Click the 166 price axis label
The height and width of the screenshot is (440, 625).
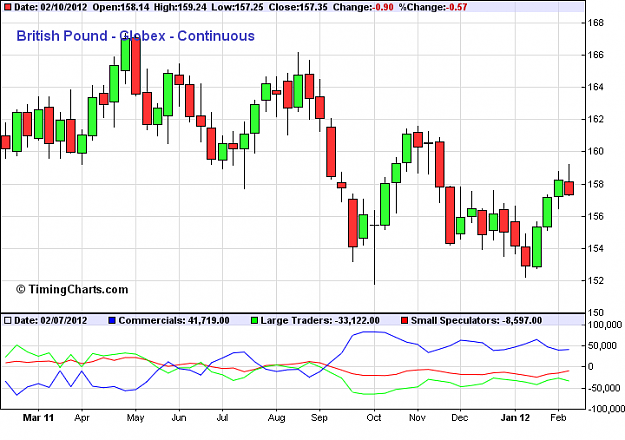click(596, 55)
